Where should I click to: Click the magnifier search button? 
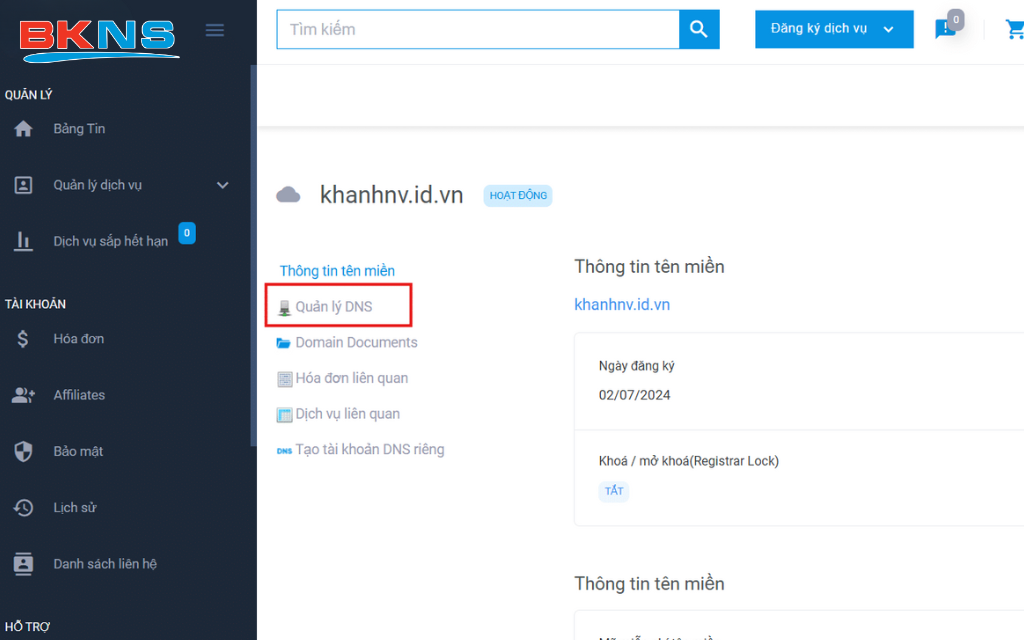[699, 29]
